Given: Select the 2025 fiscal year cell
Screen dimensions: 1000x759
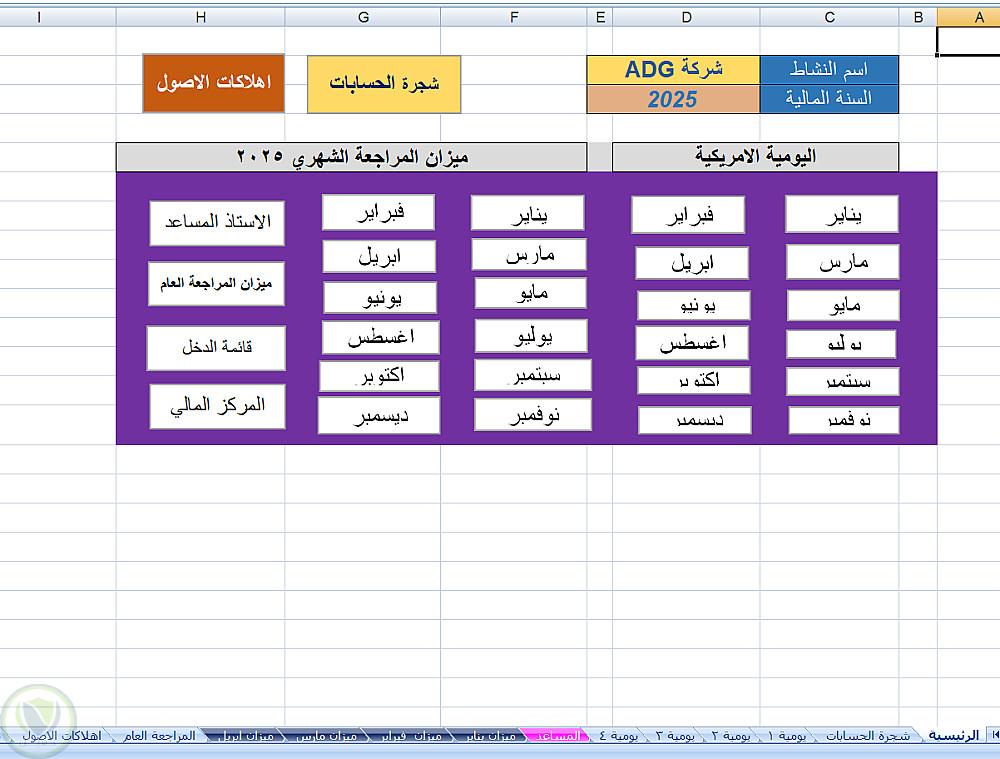Looking at the screenshot, I should point(673,99).
